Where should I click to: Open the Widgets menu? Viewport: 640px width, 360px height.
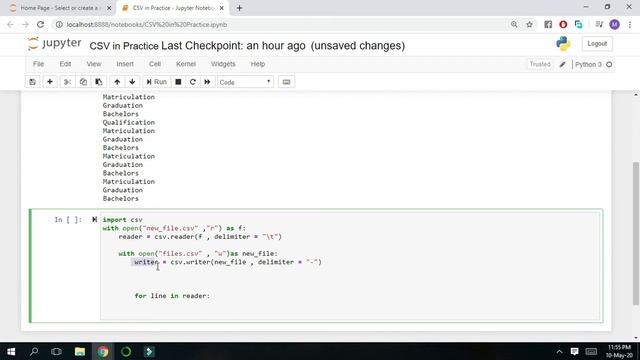(x=223, y=64)
